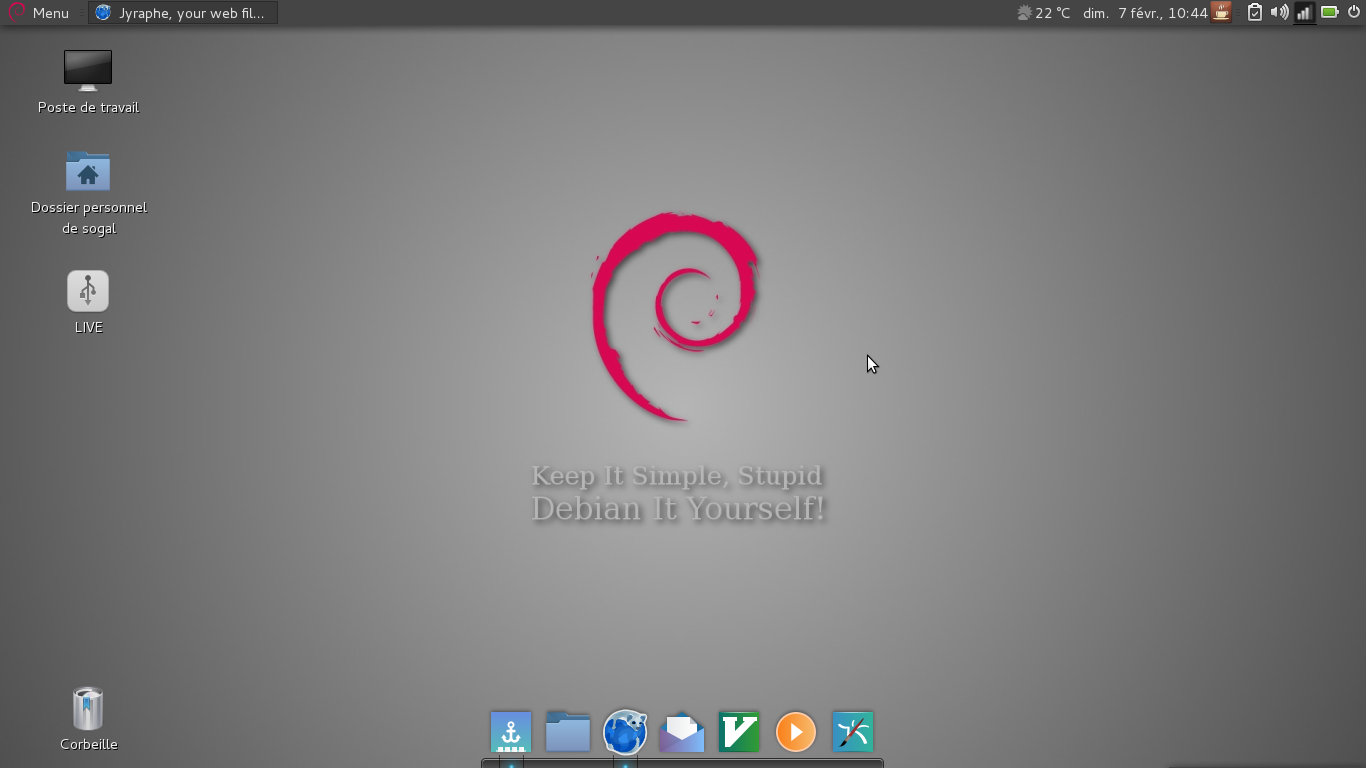Open the network signal indicator menu
This screenshot has height=768, width=1366.
click(x=1304, y=13)
